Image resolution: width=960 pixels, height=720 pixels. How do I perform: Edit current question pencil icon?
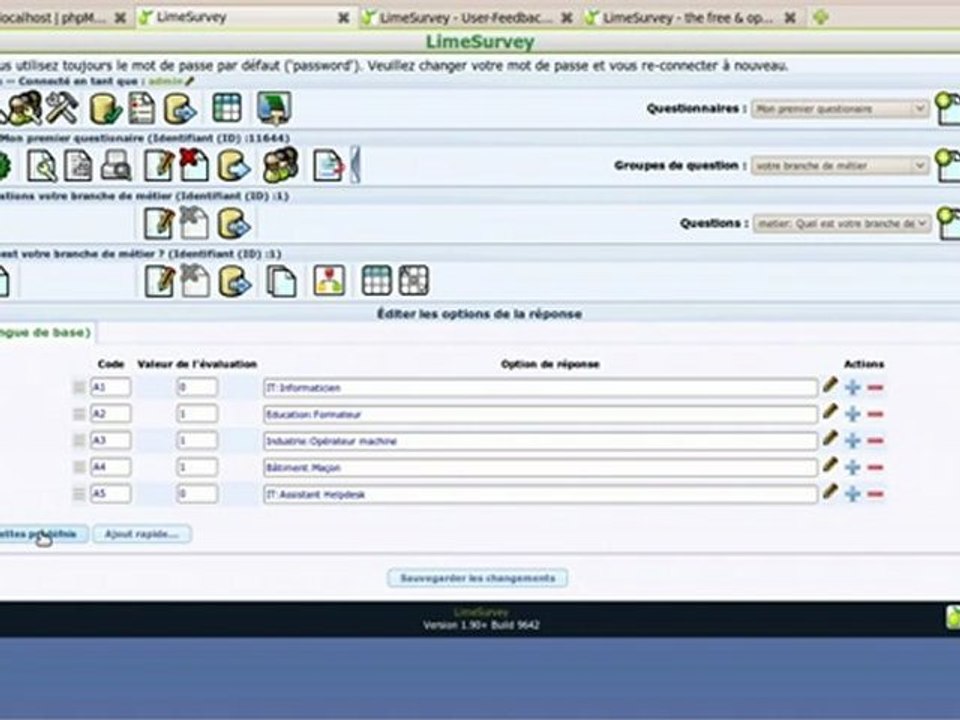[x=159, y=281]
